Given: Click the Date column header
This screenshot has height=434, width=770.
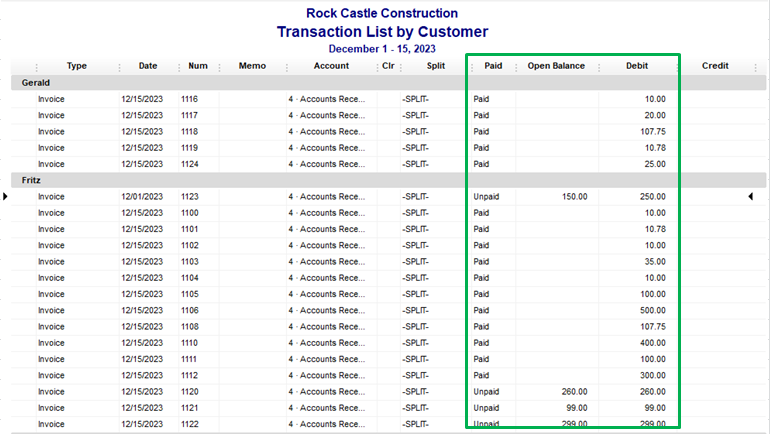Looking at the screenshot, I should 148,66.
